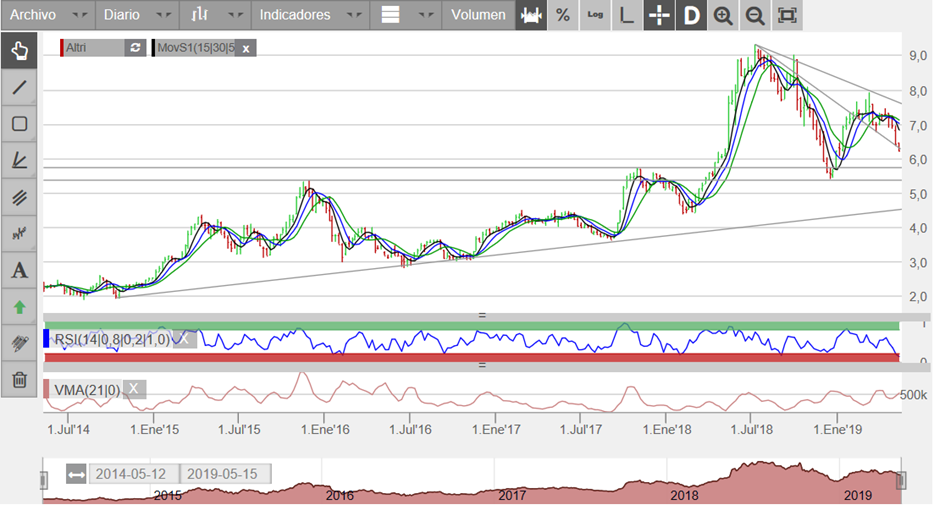Select the line drawing tool
This screenshot has width=934, height=505.
(19, 87)
